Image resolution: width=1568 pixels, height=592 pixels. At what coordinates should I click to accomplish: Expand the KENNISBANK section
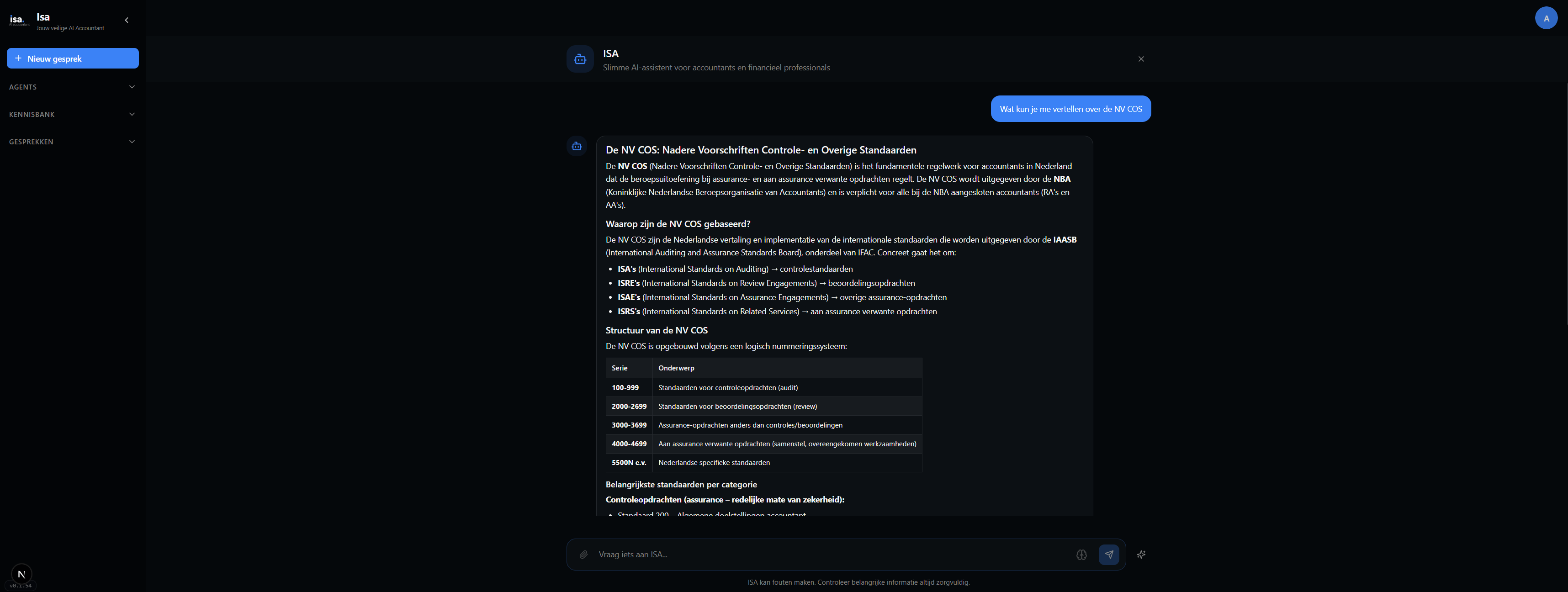point(73,114)
